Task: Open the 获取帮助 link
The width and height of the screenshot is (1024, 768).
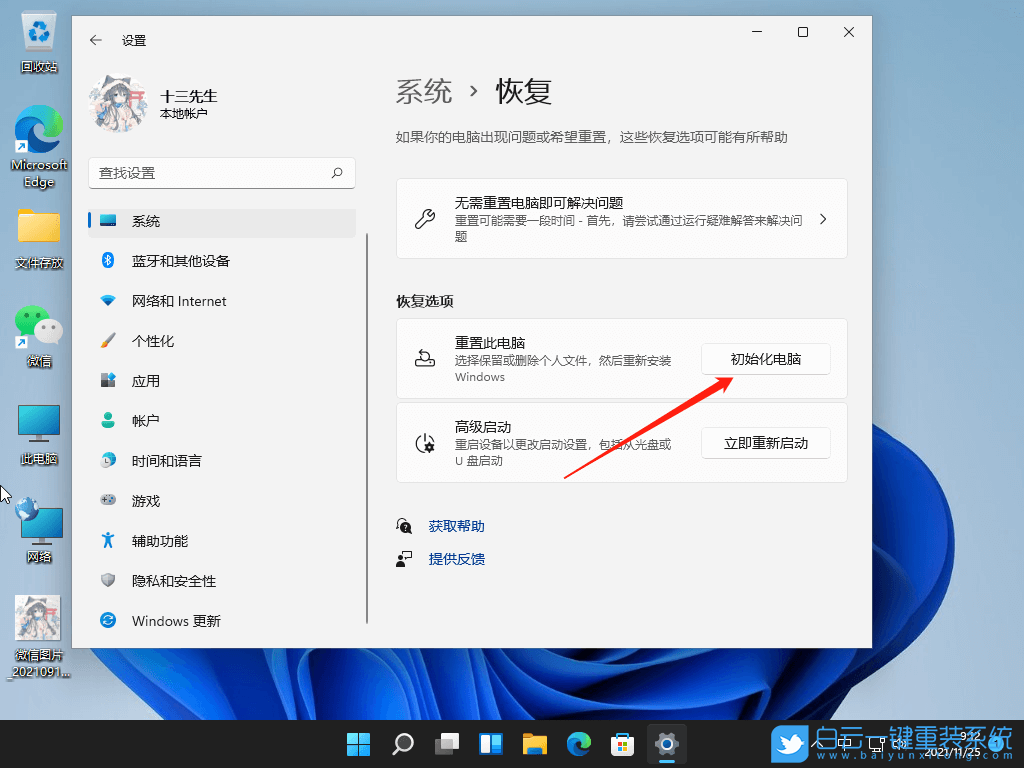Action: [457, 525]
